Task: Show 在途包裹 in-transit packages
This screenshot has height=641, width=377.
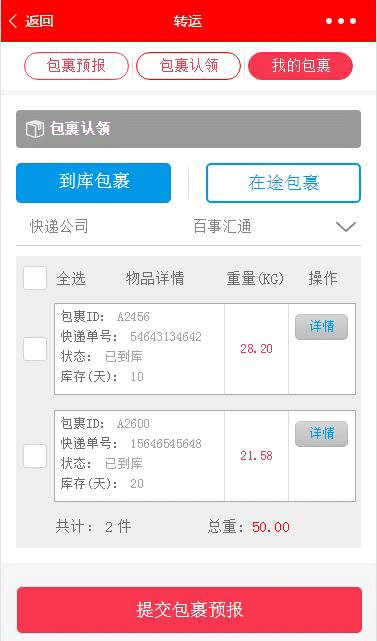Action: 283,183
